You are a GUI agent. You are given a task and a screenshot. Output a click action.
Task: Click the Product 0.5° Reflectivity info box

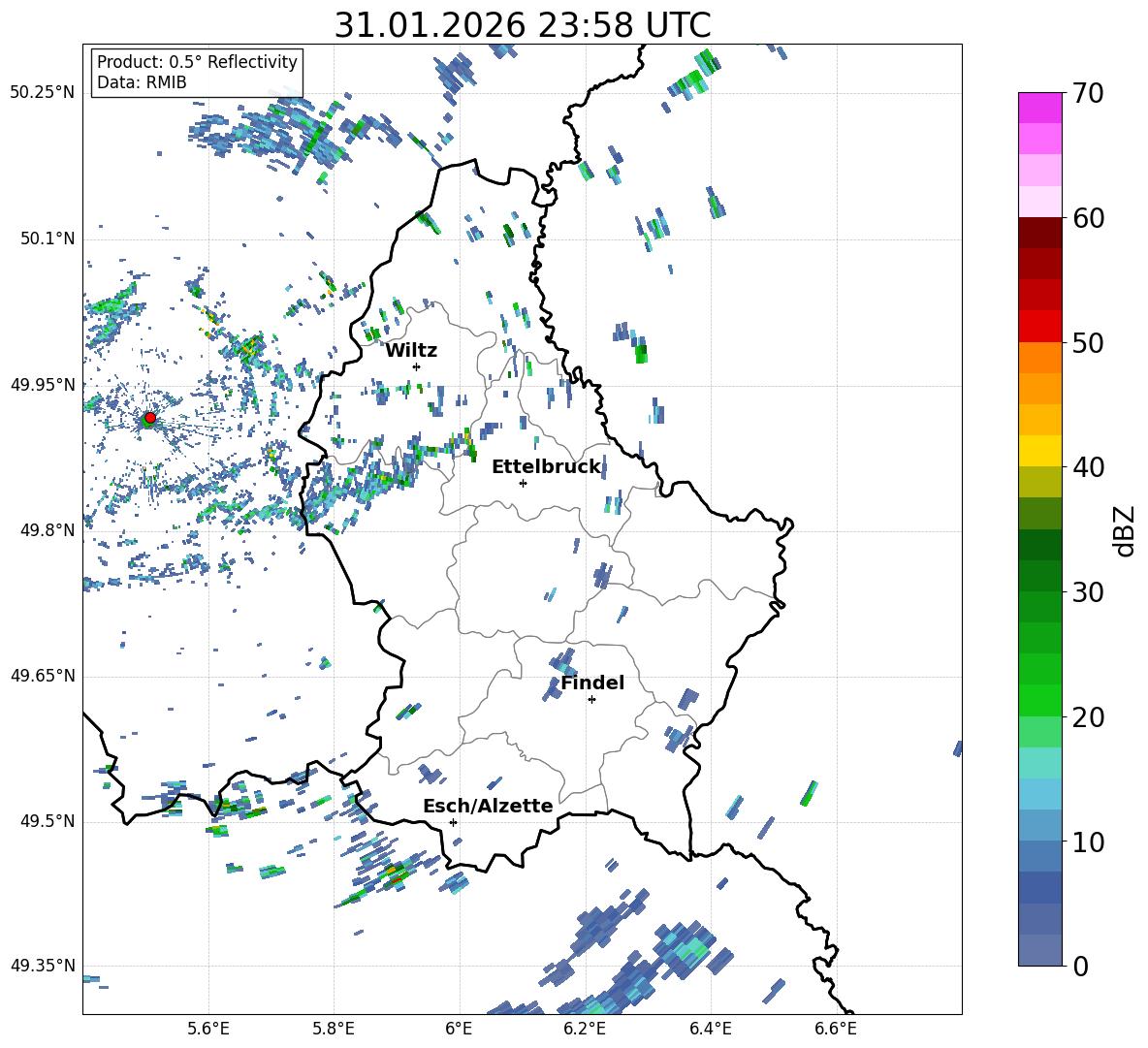[197, 73]
